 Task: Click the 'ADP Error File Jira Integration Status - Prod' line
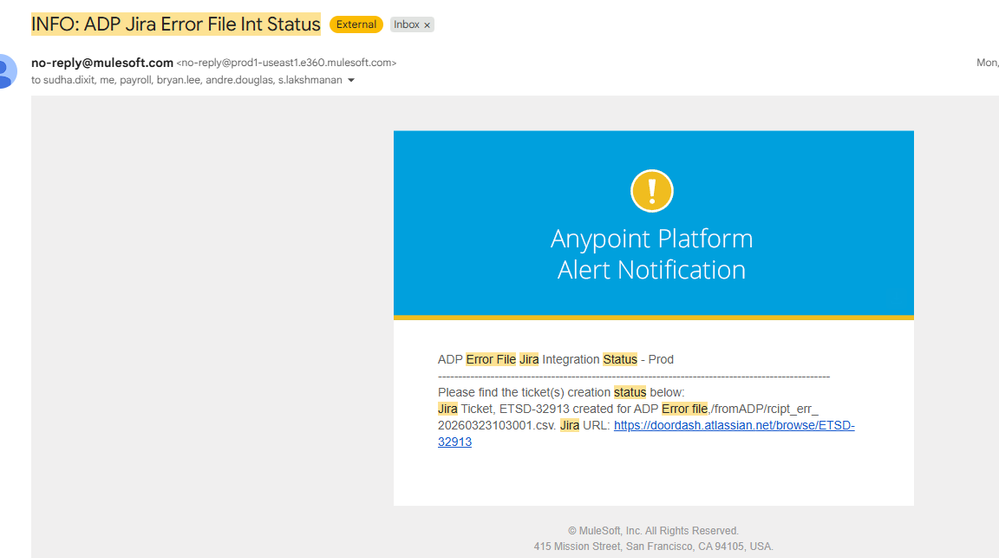[556, 359]
